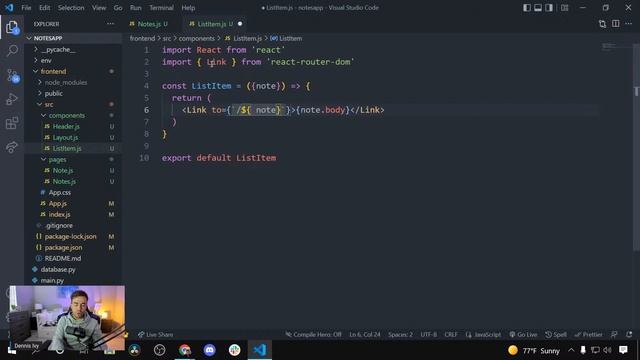Open customize layout icon in title bar
This screenshot has width=640, height=360.
pyautogui.click(x=564, y=8)
